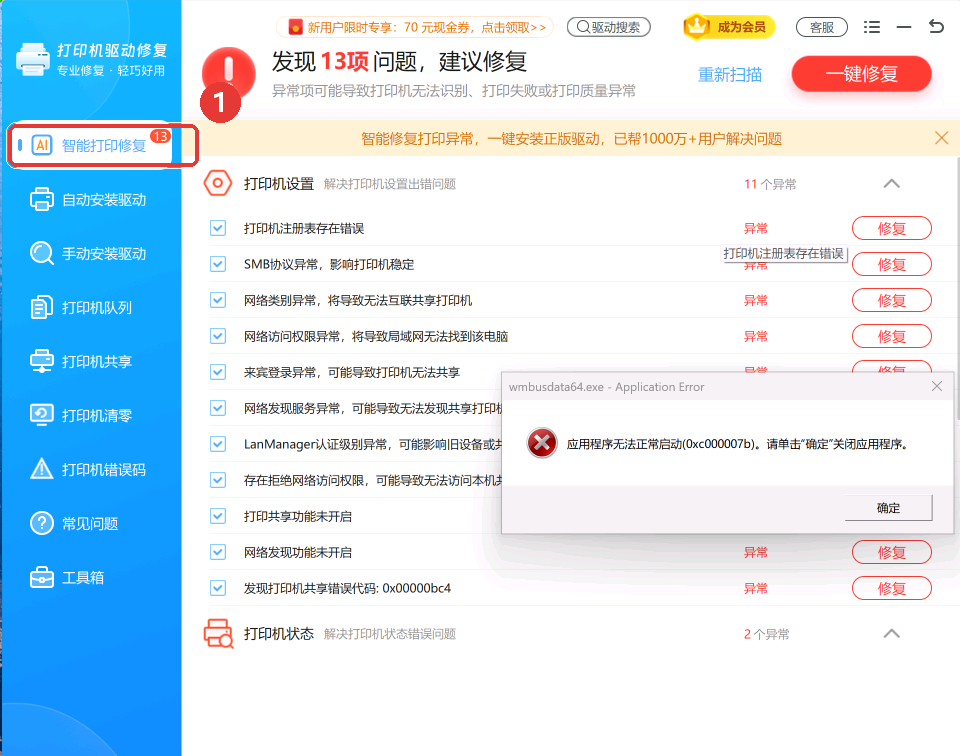Click the back arrow icon at top right
The image size is (960, 756).
936,26
